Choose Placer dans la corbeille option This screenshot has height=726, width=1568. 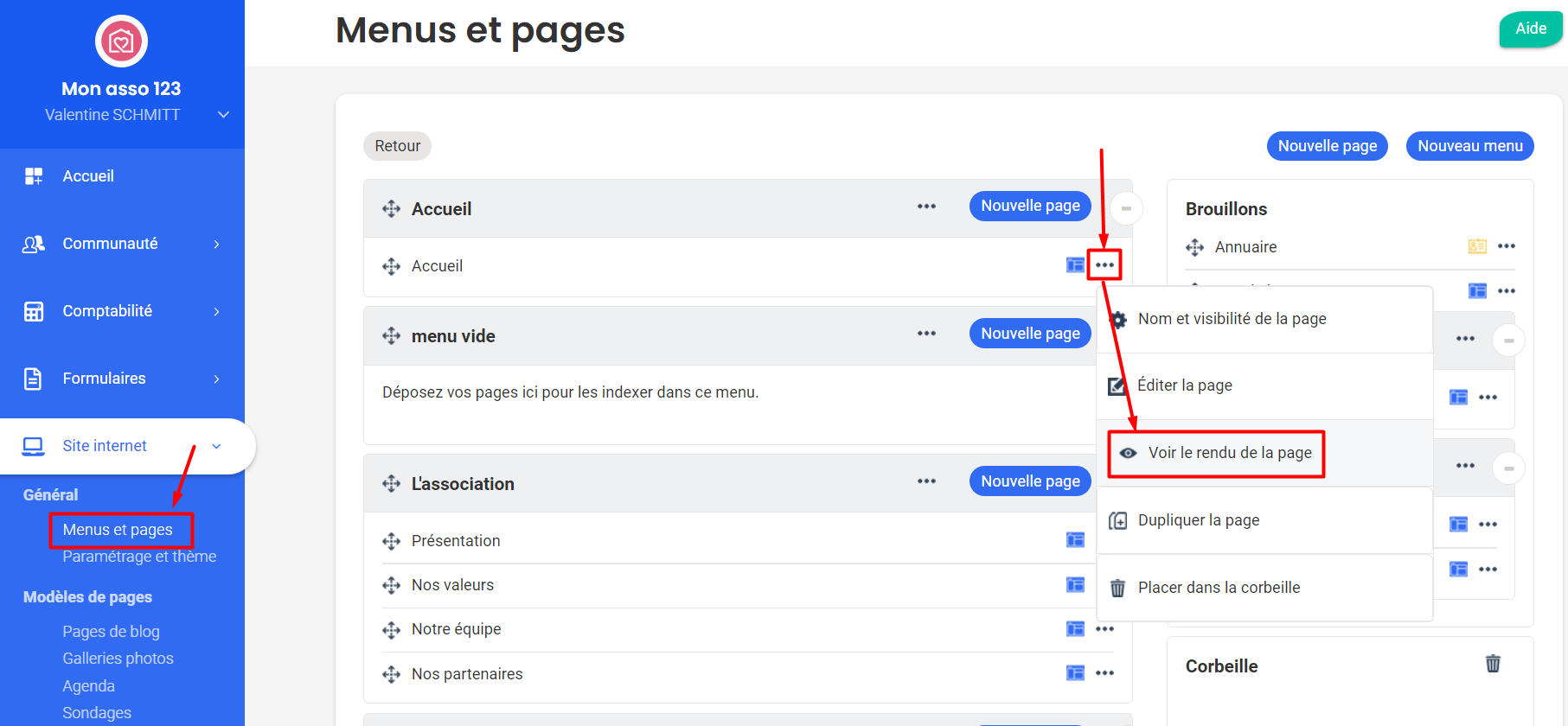click(1218, 588)
